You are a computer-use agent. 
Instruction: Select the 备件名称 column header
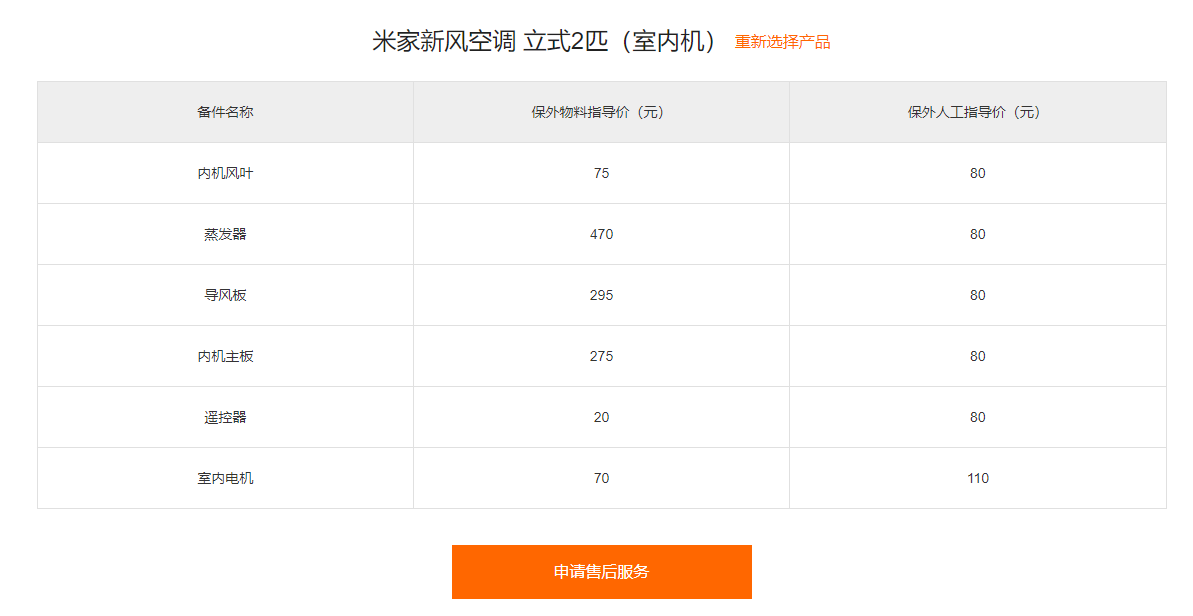pyautogui.click(x=223, y=112)
